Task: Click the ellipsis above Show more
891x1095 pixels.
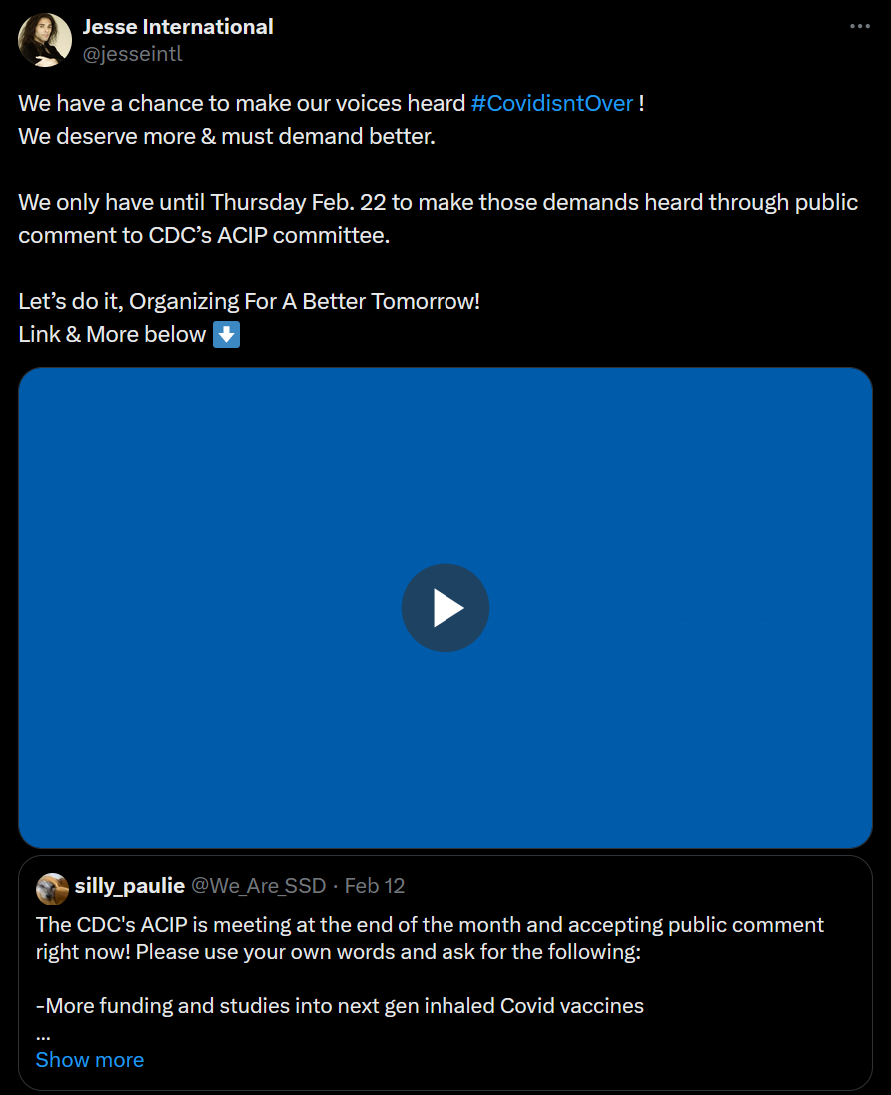Action: click(43, 1037)
